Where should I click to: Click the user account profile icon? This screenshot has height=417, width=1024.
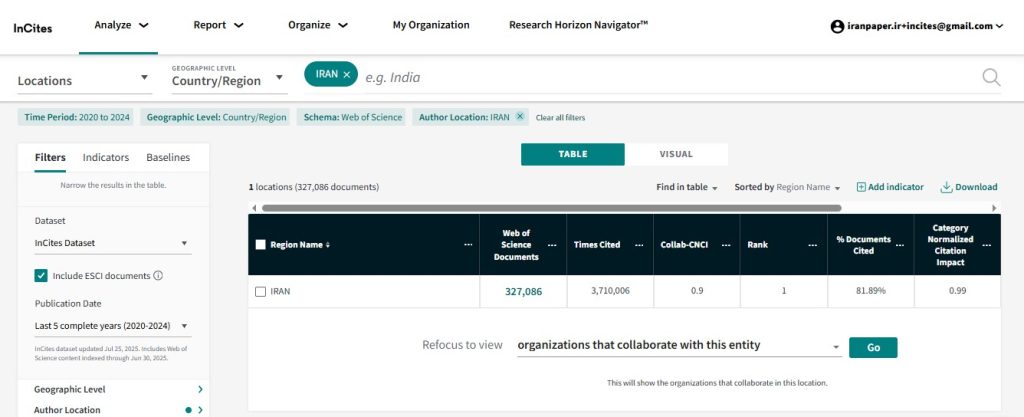[x=837, y=26]
